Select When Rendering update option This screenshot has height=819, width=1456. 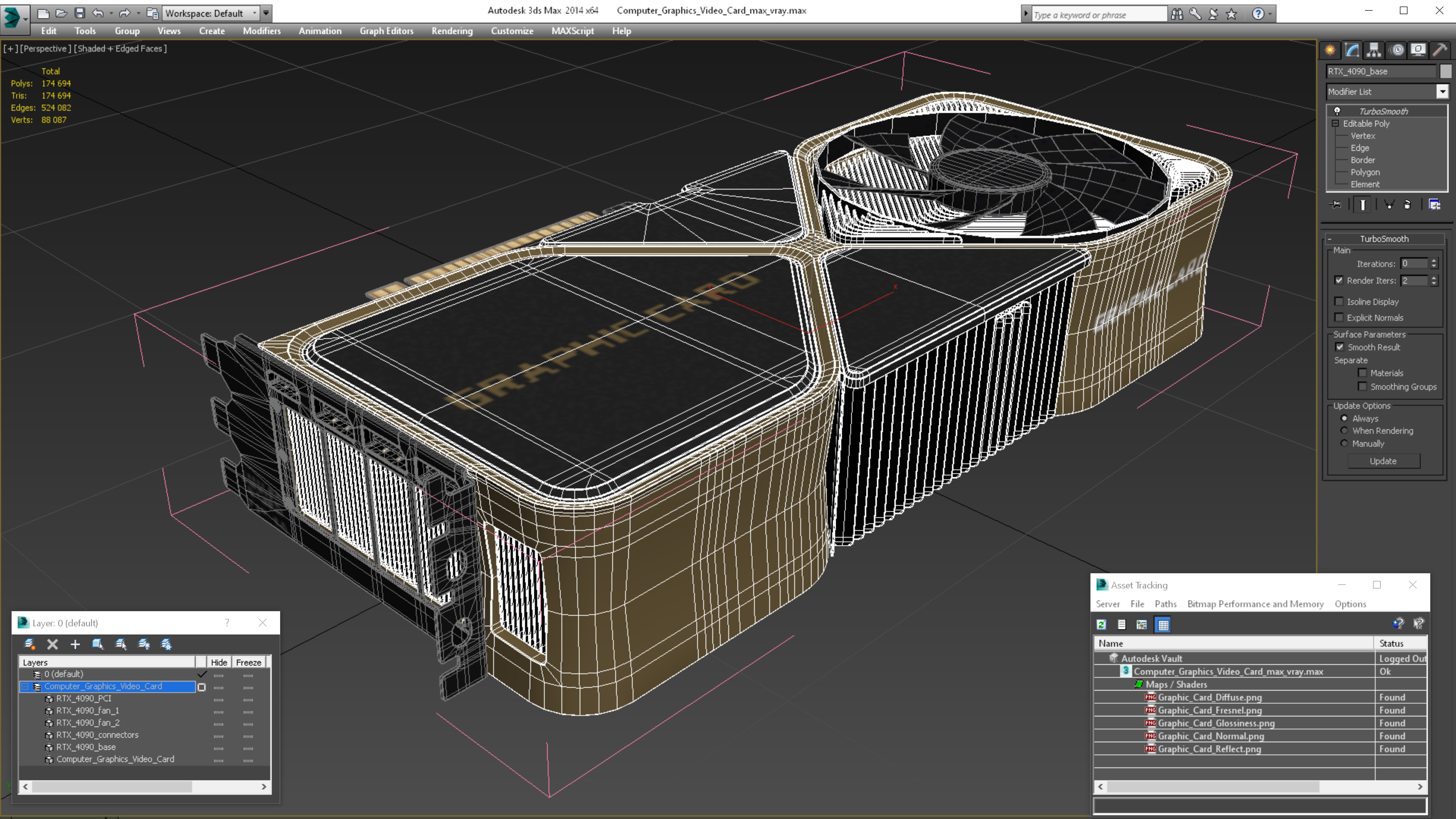1344,431
